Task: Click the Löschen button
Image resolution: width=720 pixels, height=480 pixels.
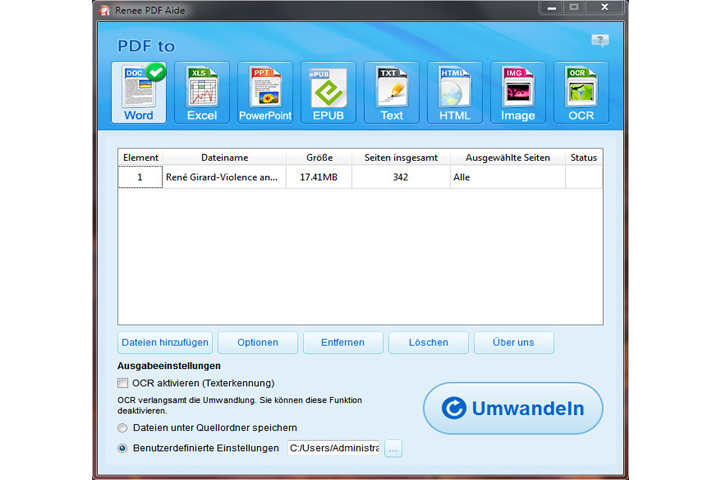Action: tap(428, 343)
